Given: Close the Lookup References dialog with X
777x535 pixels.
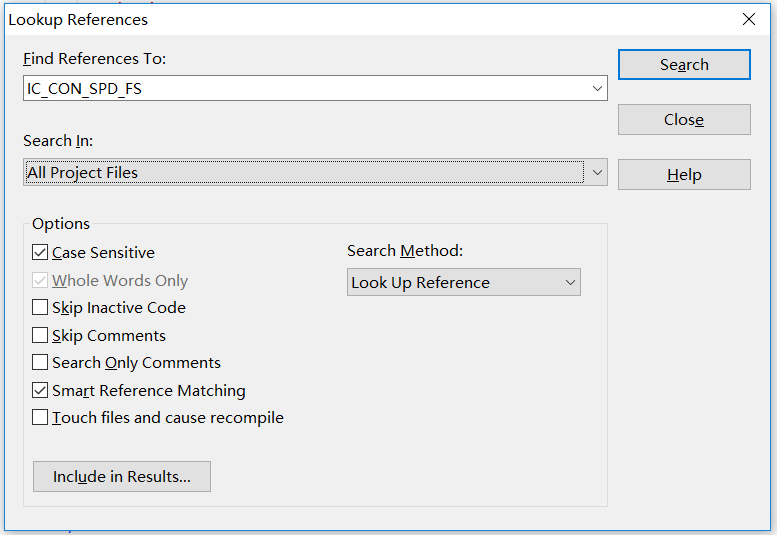Looking at the screenshot, I should 749,19.
